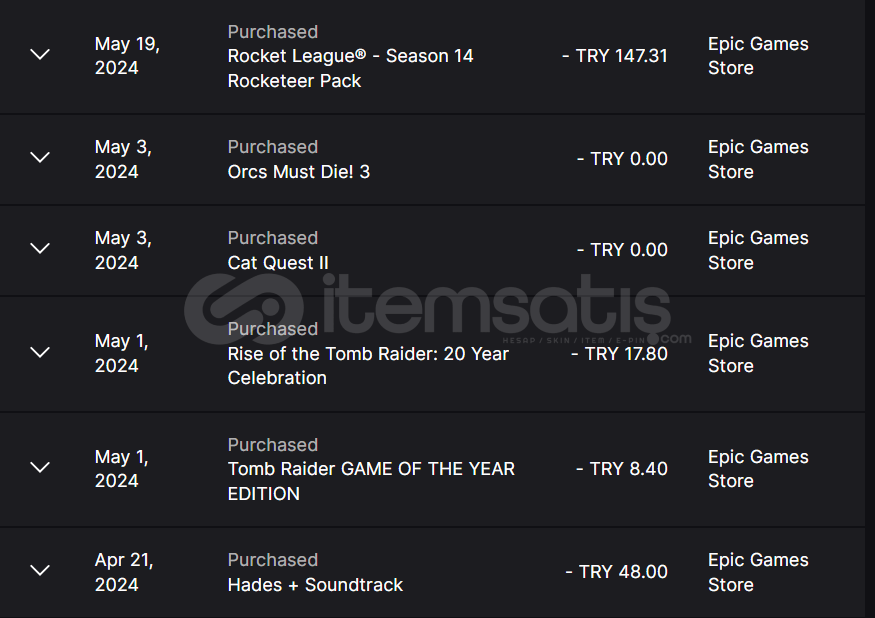This screenshot has height=618, width=875.
Task: Click the May 19, 2024 date
Action: pyautogui.click(x=127, y=56)
